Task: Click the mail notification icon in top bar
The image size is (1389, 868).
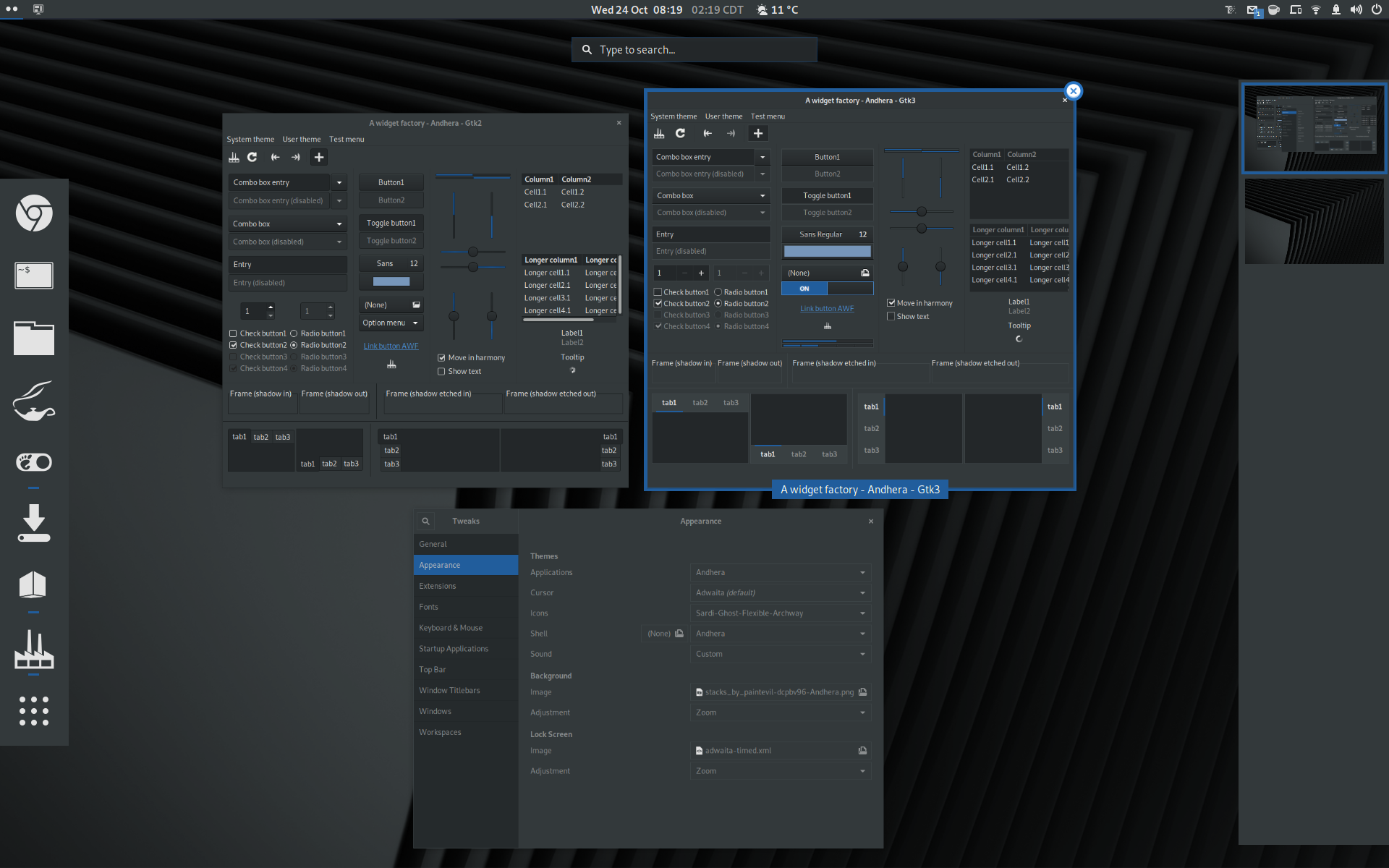Action: pos(1253,10)
